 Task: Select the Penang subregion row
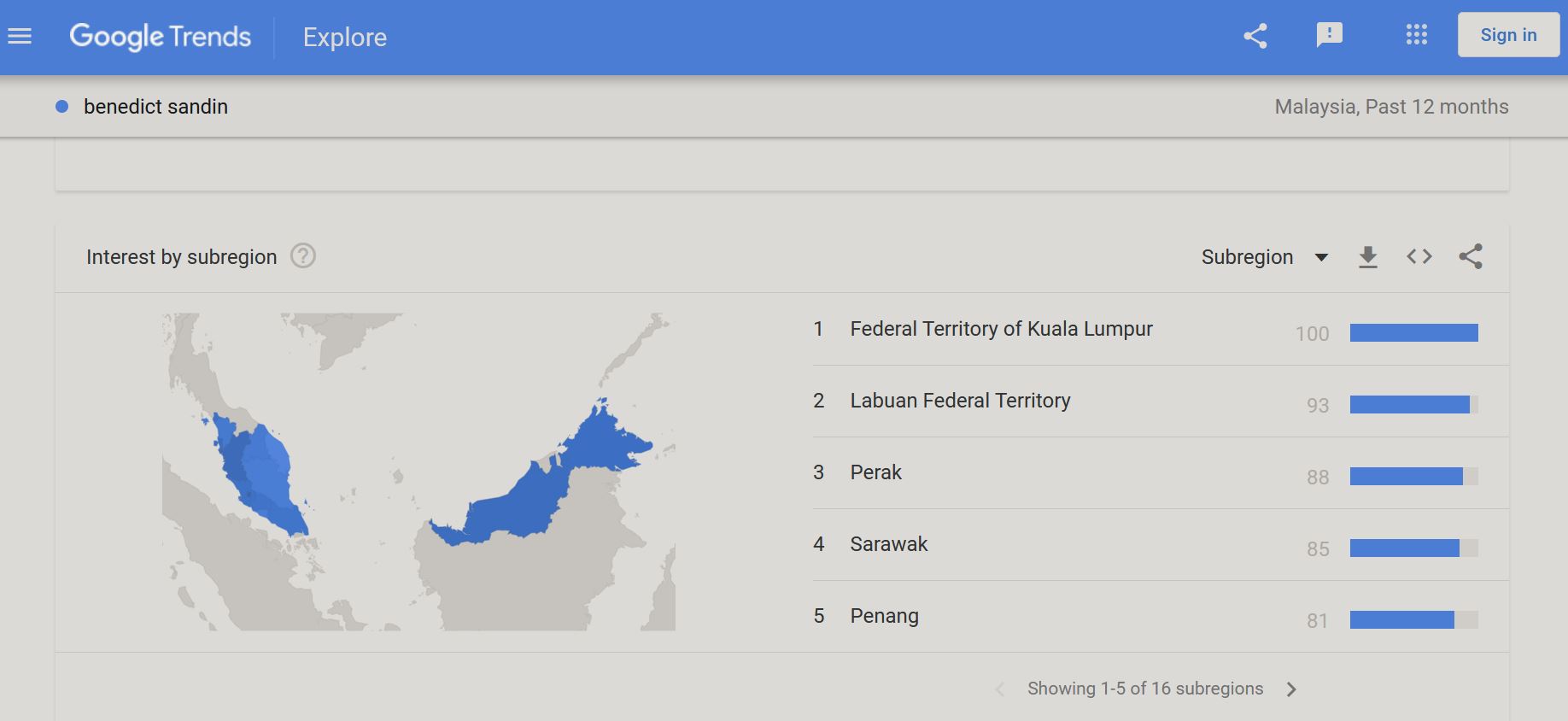click(x=1161, y=617)
